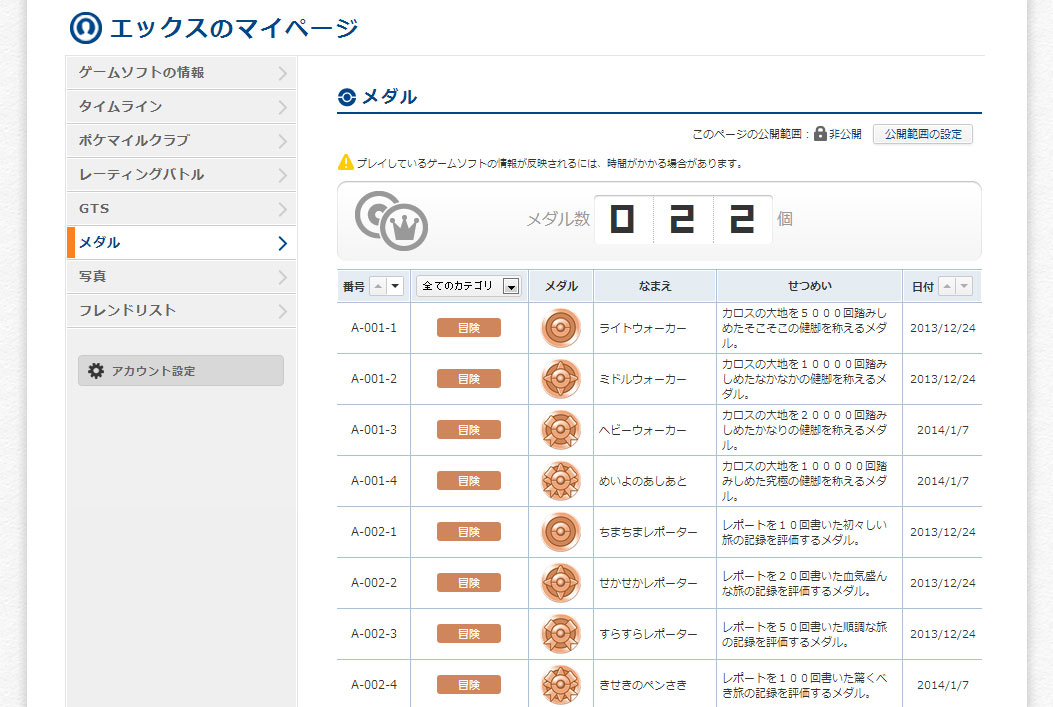Open タイムライン in the sidebar

tap(181, 107)
